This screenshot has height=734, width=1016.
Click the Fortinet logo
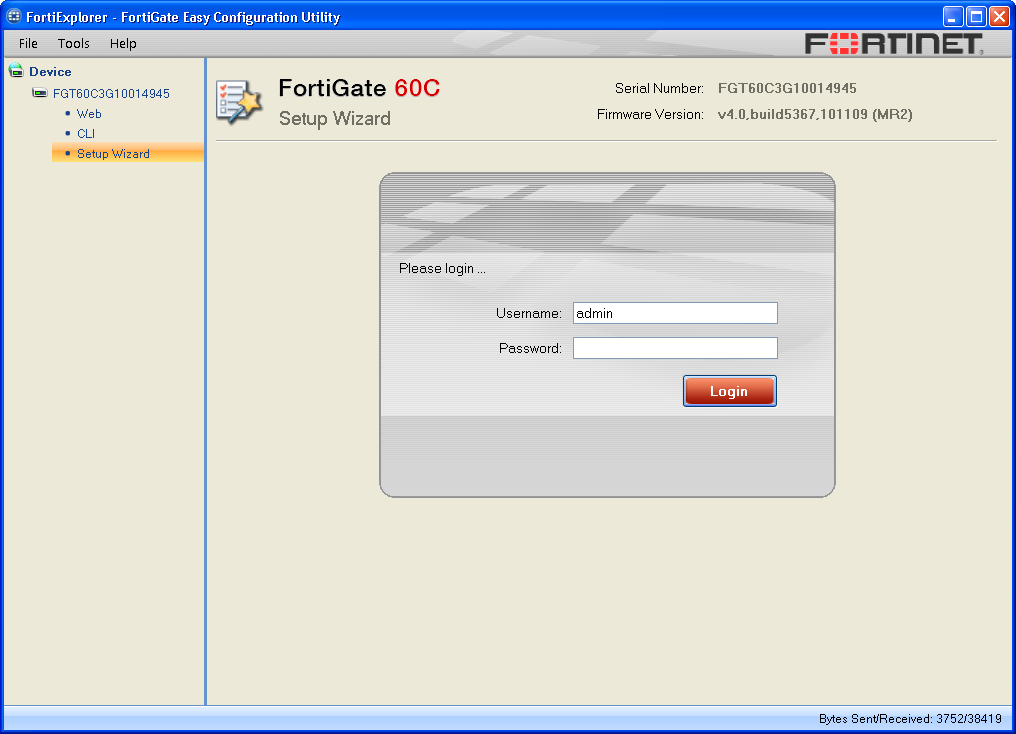(x=894, y=44)
